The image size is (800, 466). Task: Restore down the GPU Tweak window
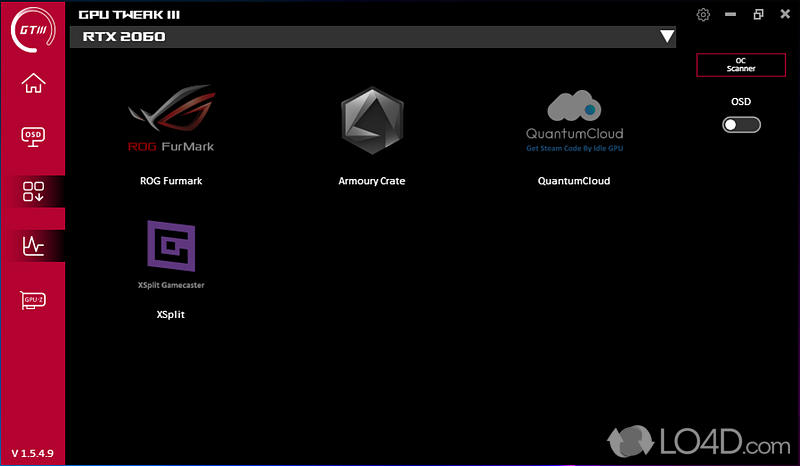[x=759, y=14]
